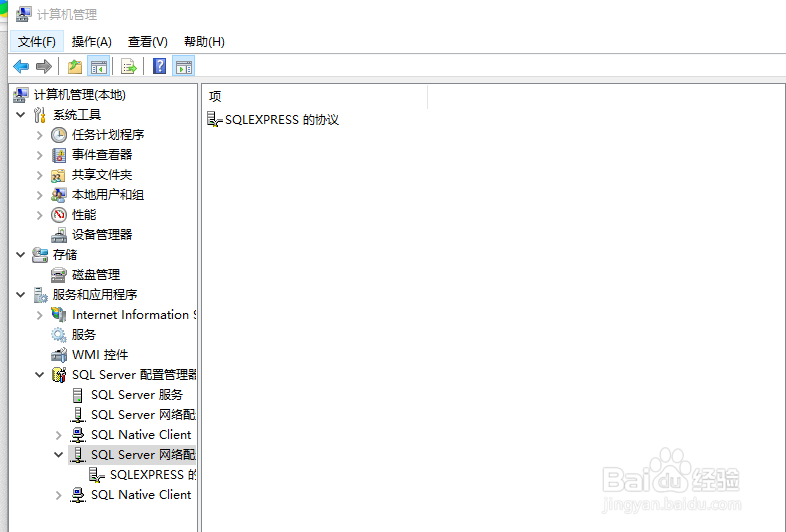Image resolution: width=786 pixels, height=532 pixels.
Task: Click the 事件查看器 icon
Action: pos(59,155)
